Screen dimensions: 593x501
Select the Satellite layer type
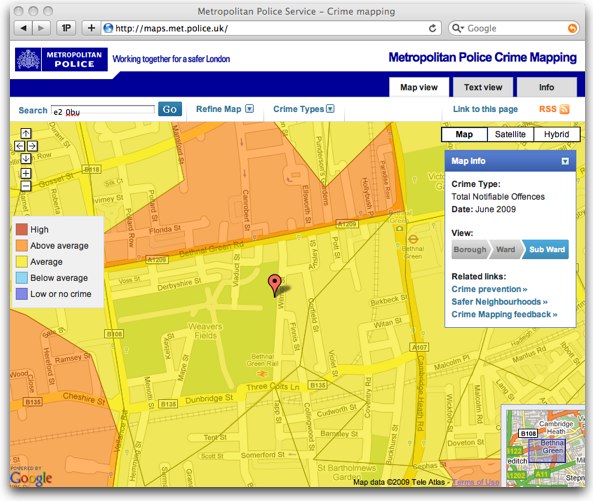510,134
